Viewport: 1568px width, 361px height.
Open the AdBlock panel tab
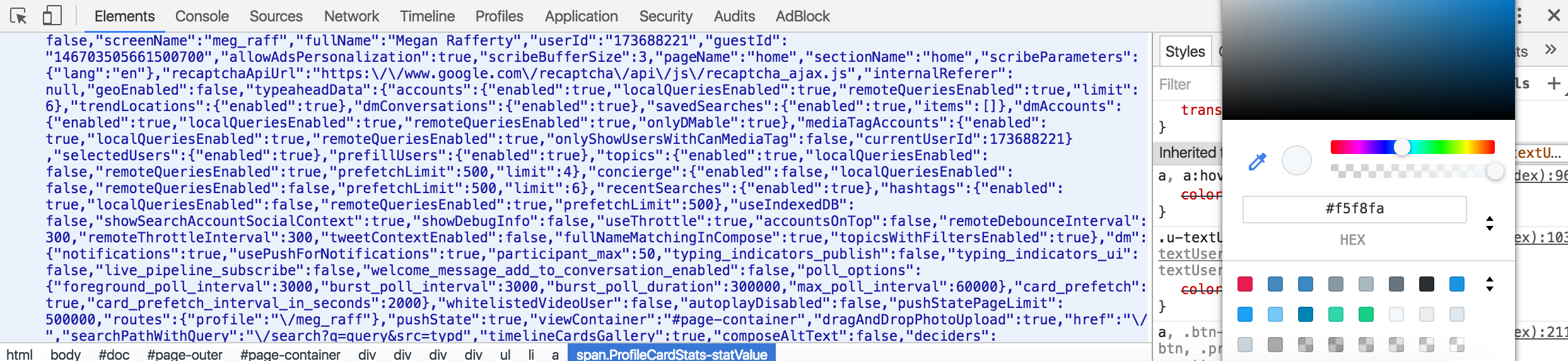[x=802, y=16]
